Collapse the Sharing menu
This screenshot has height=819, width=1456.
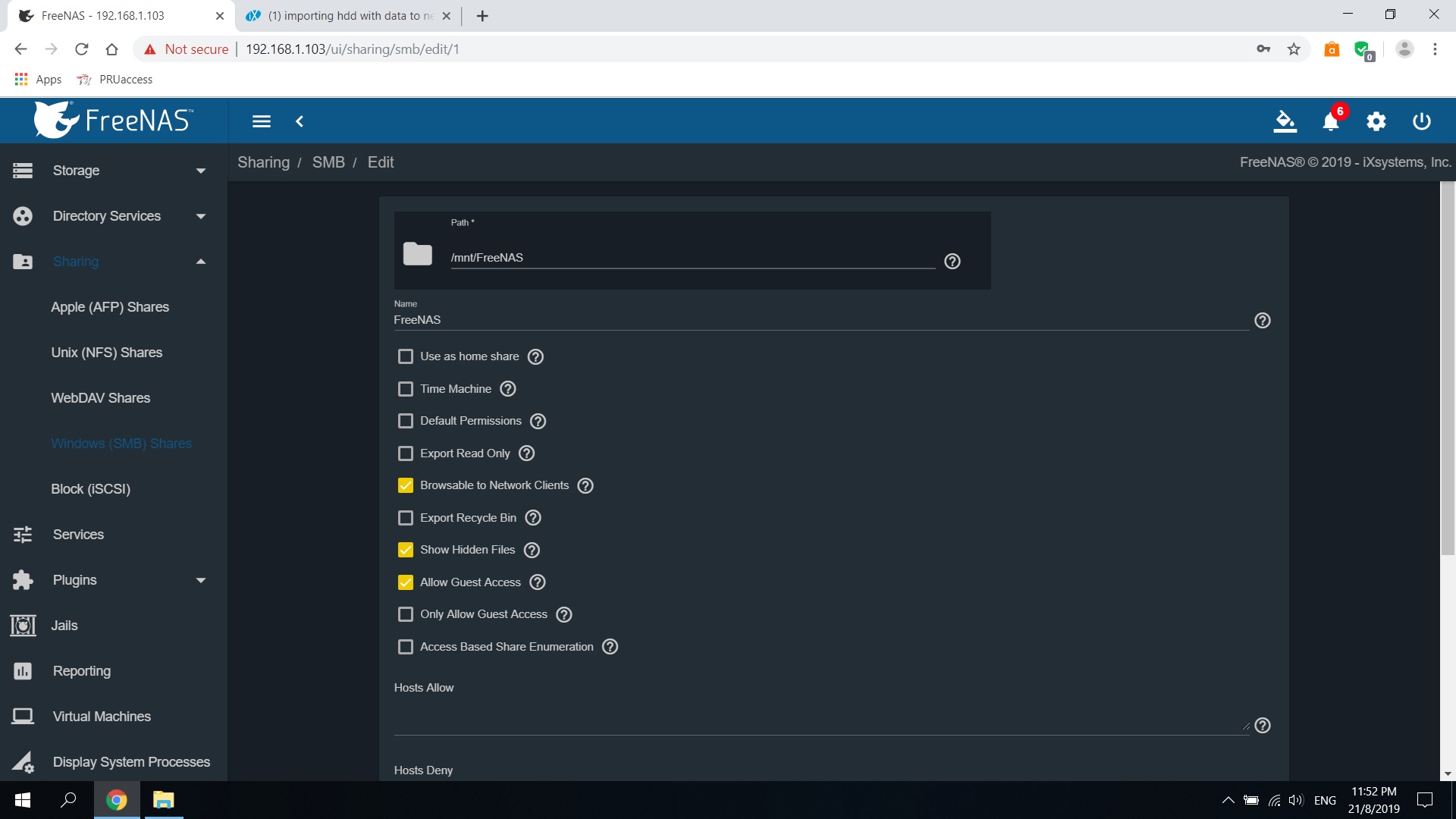pos(114,262)
